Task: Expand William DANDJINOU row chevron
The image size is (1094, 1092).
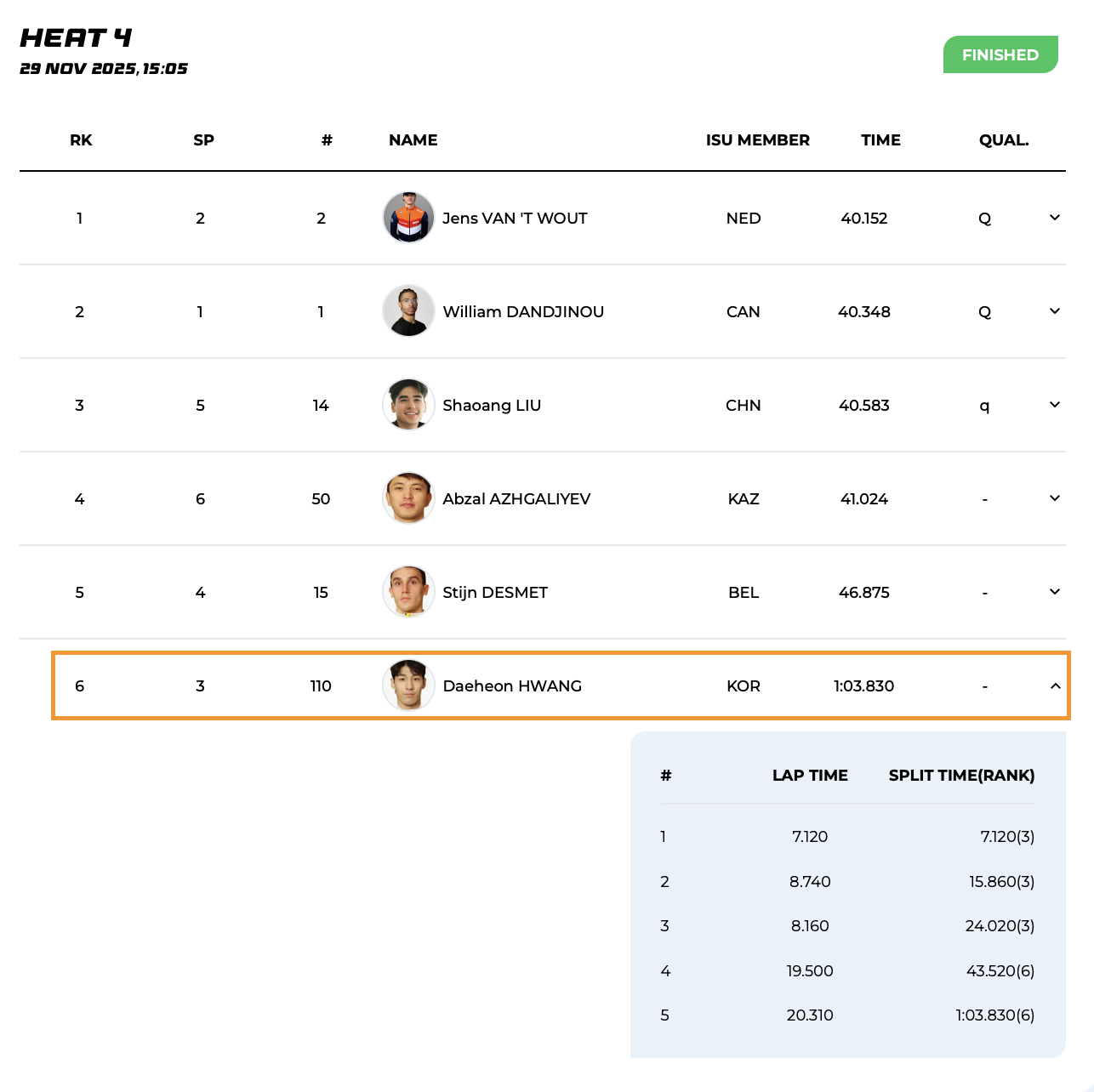Action: (1054, 311)
